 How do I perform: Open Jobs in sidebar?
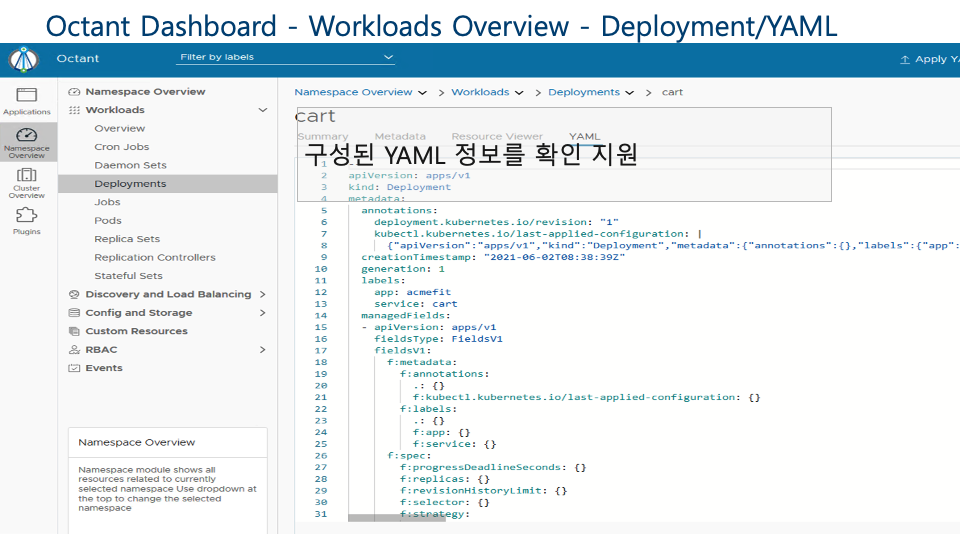107,202
